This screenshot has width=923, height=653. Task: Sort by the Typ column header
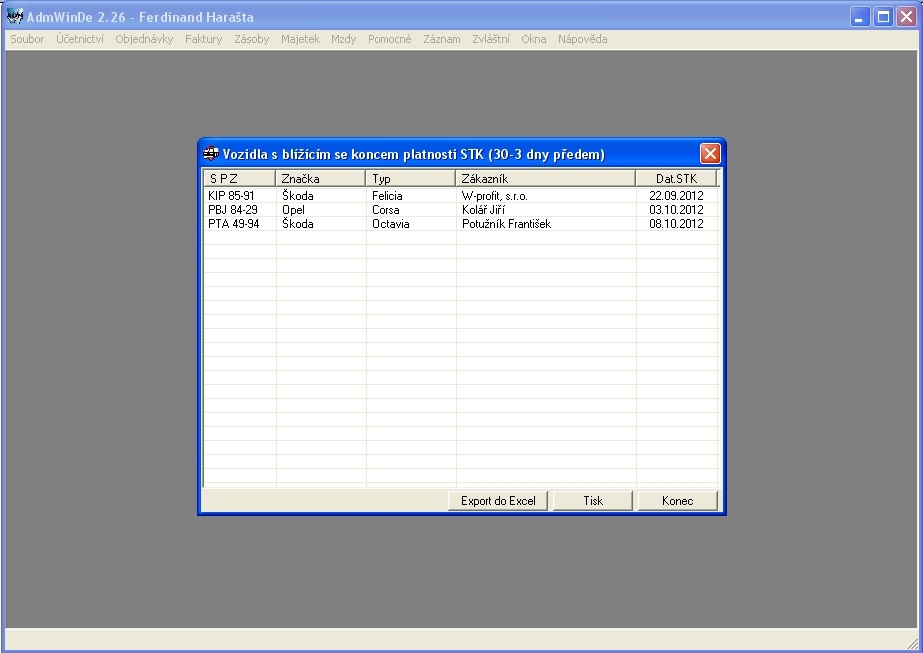click(410, 178)
